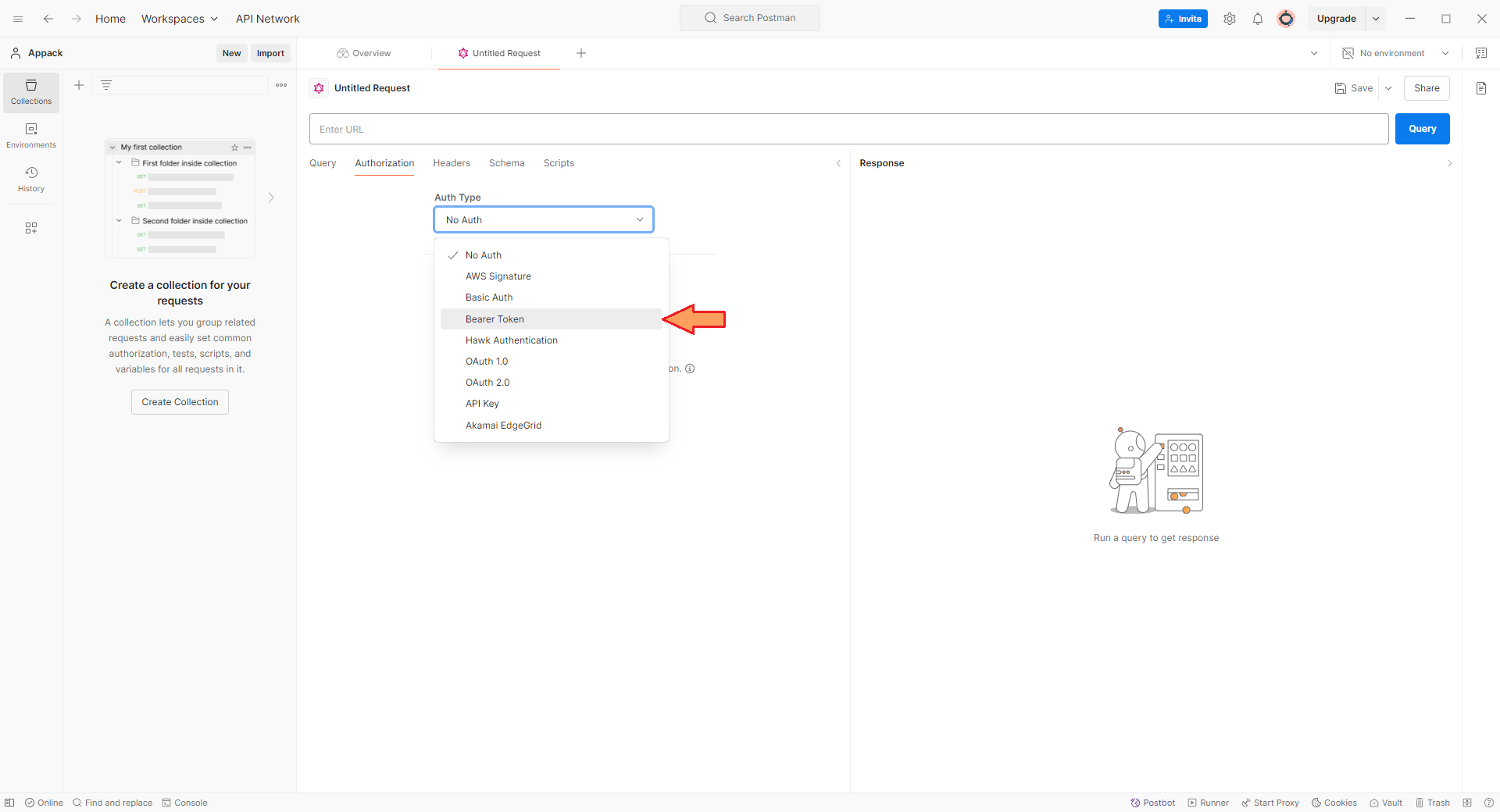Image resolution: width=1500 pixels, height=812 pixels.
Task: Open the configure workspace sidebar grid icon
Action: (x=31, y=228)
